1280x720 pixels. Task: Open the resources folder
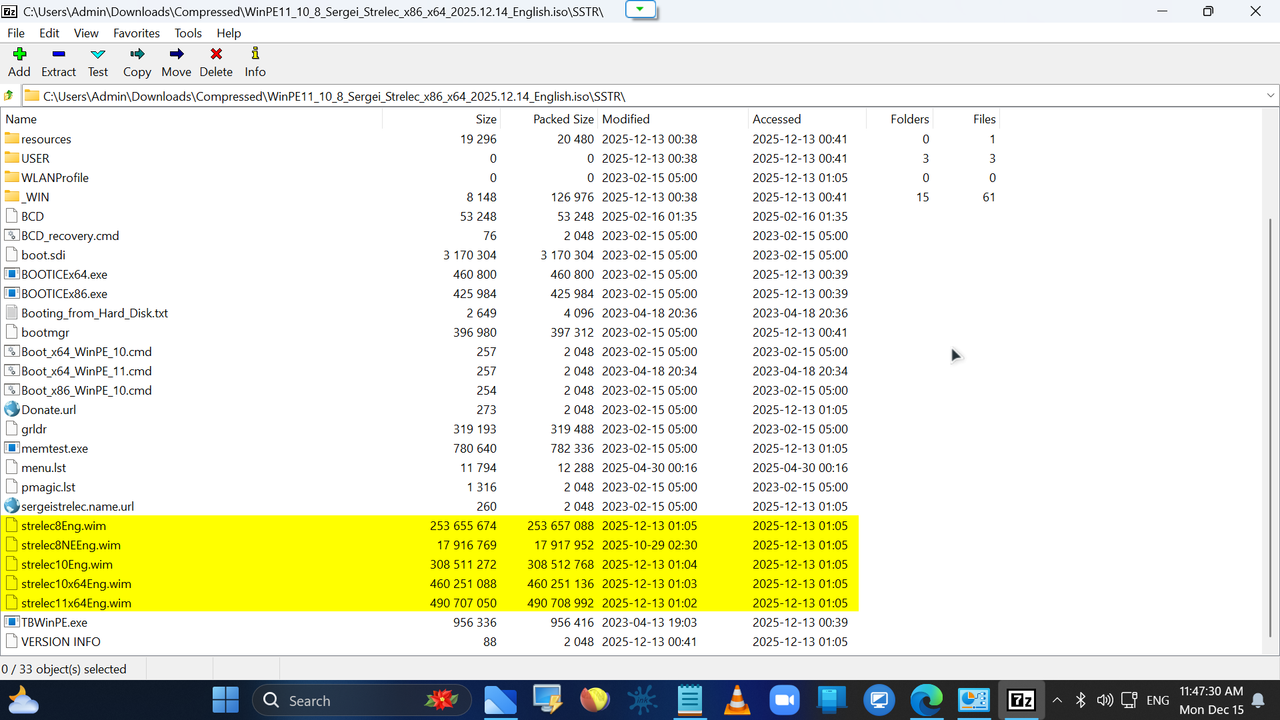coord(47,139)
